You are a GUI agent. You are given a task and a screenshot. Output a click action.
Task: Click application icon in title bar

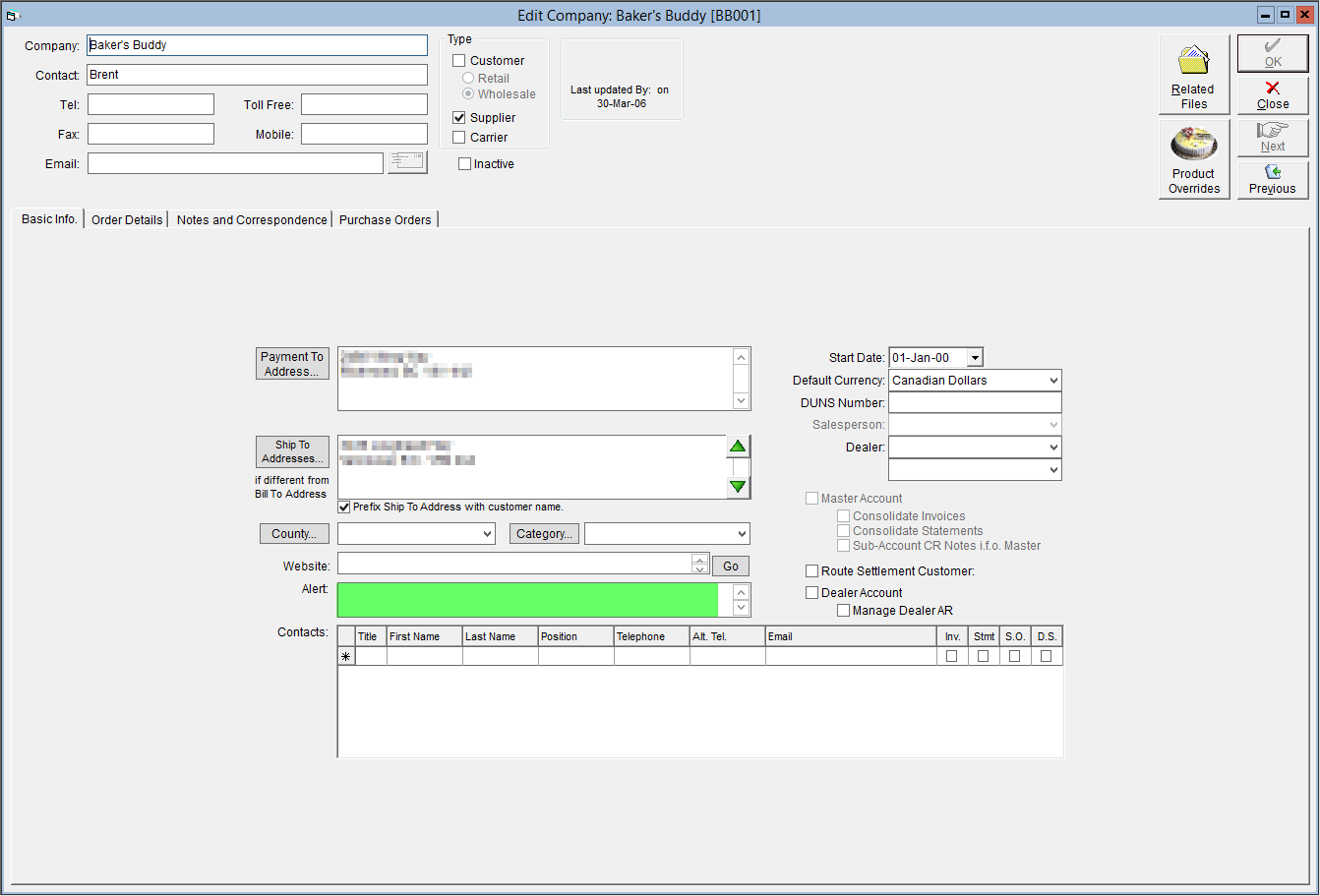(x=13, y=15)
